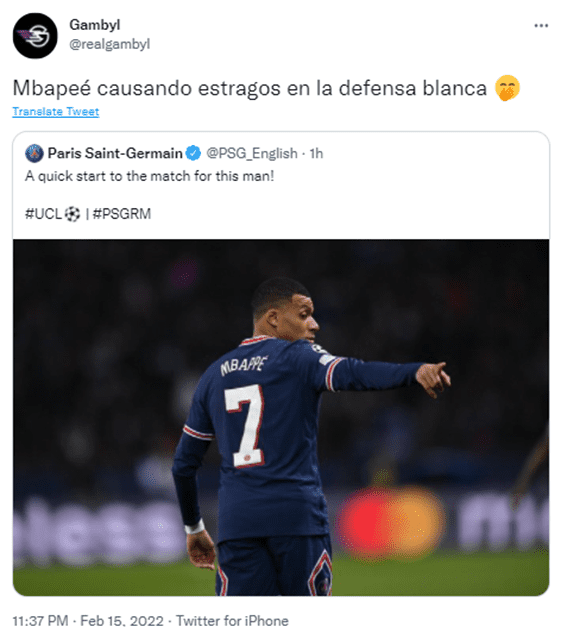Visit the @realgambyl handle

tap(110, 44)
